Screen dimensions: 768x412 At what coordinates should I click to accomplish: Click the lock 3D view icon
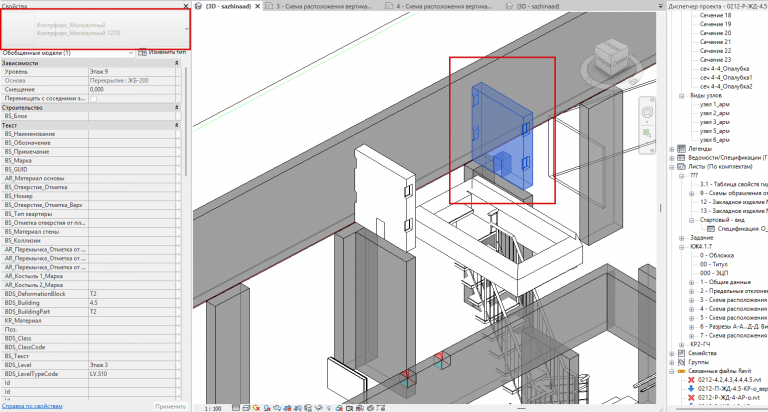click(x=308, y=408)
